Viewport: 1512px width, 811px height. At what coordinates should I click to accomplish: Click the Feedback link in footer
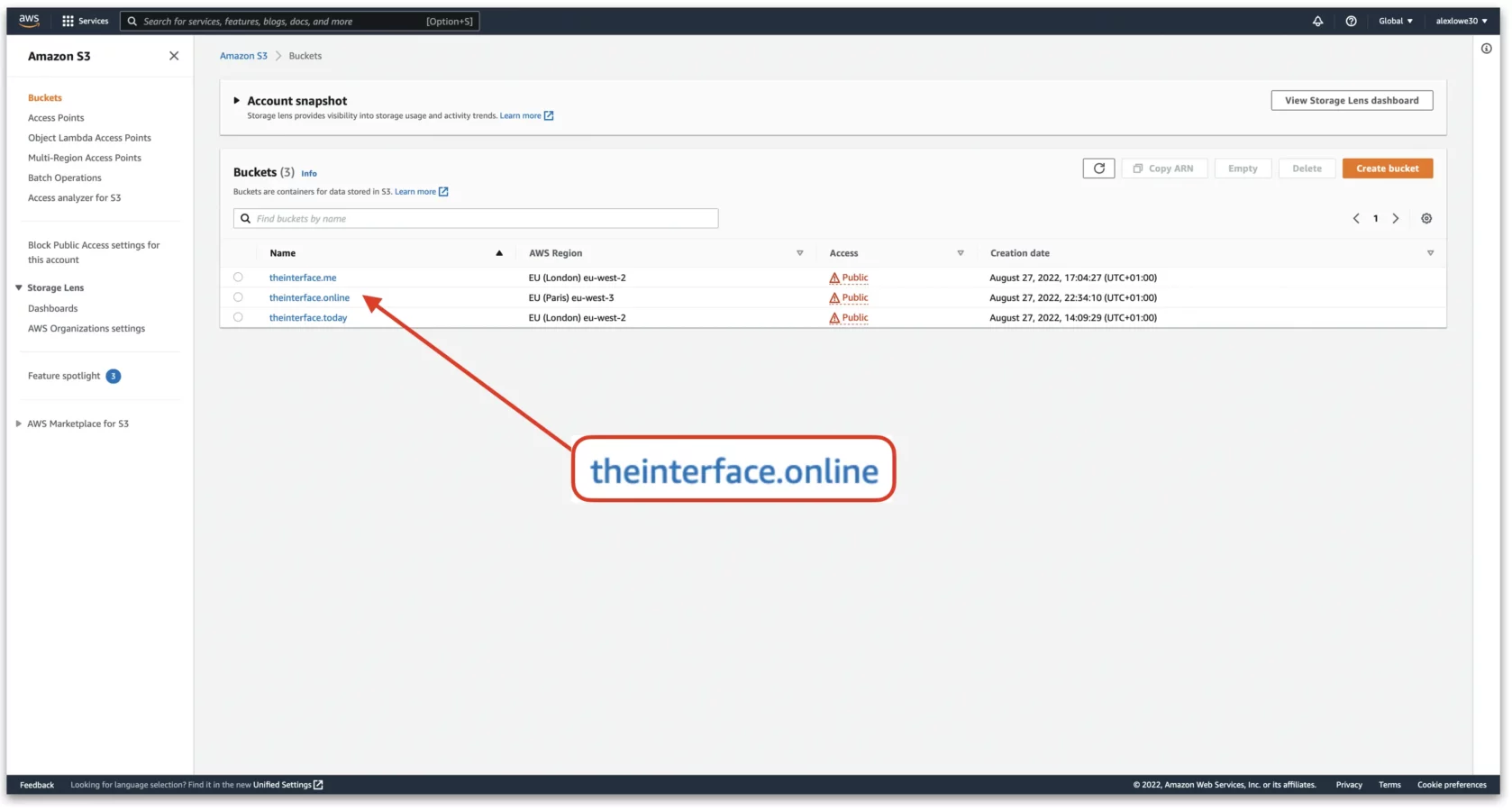pos(37,785)
